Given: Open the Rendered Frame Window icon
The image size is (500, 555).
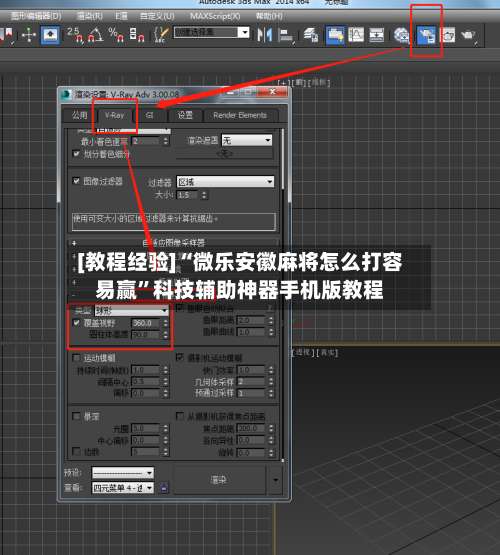Looking at the screenshot, I should click(448, 35).
